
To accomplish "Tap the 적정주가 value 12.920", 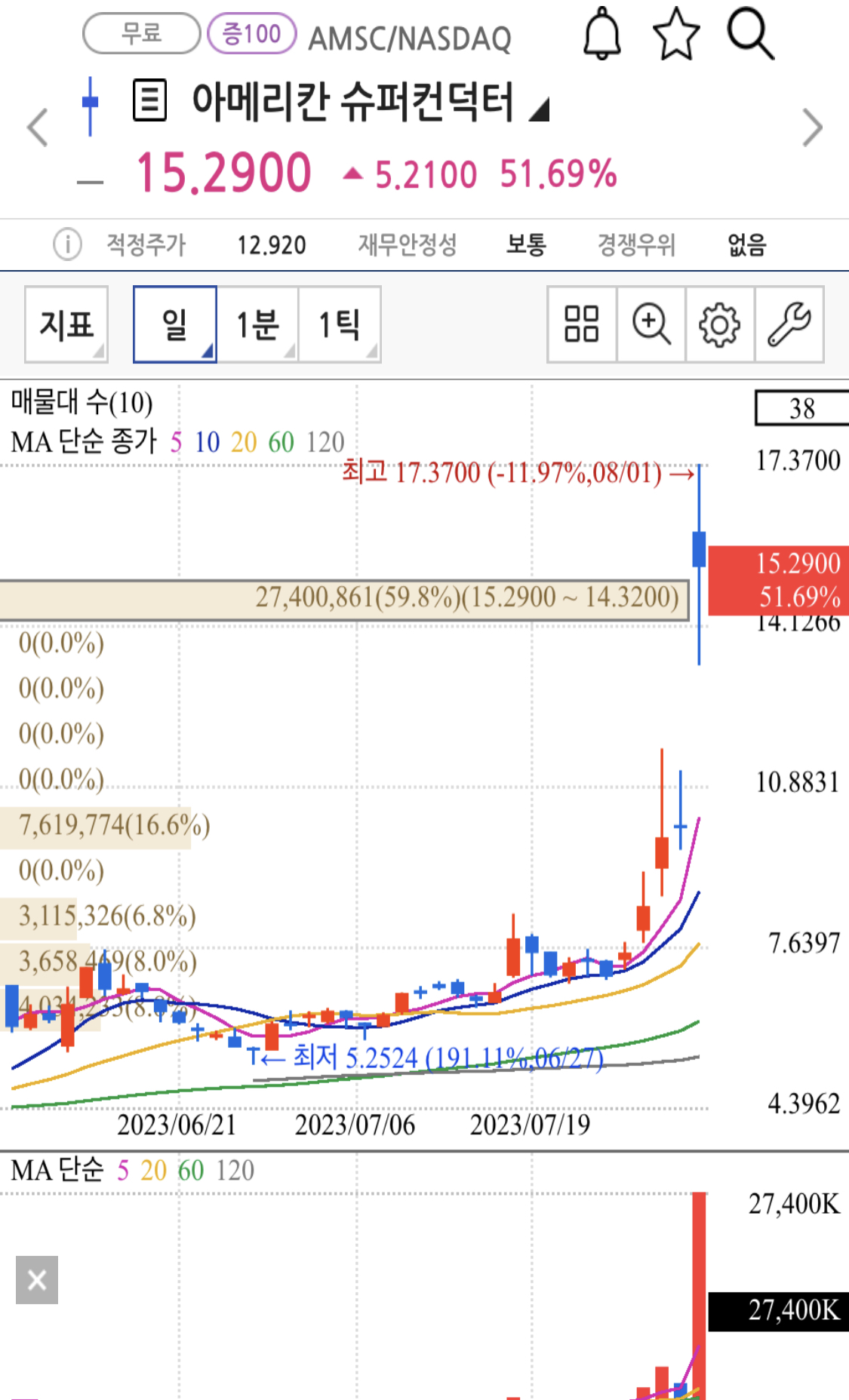I will click(272, 245).
